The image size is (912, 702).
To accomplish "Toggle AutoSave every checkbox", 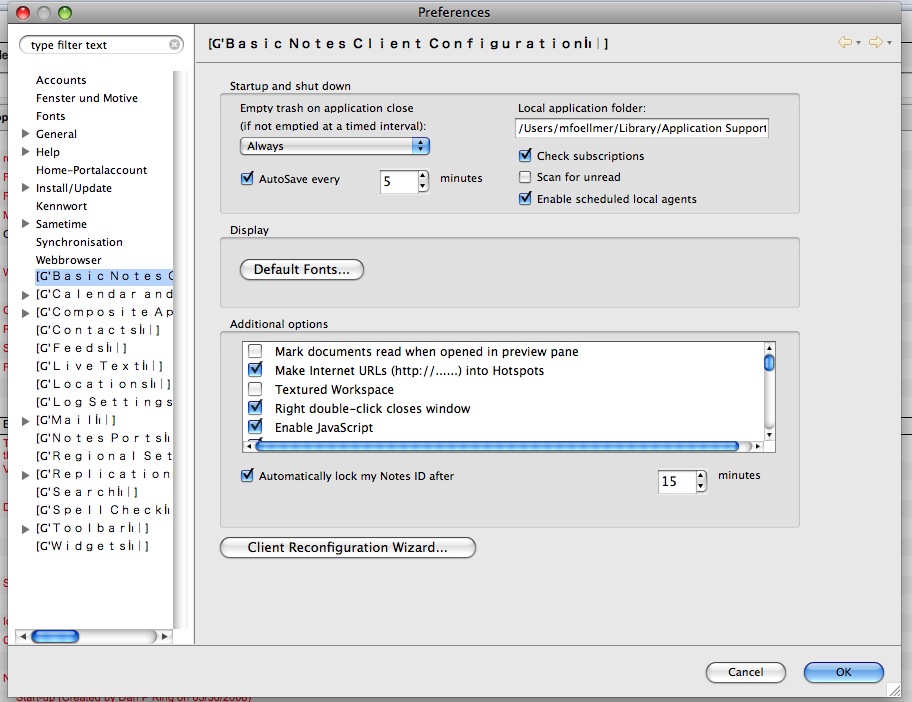I will point(247,178).
